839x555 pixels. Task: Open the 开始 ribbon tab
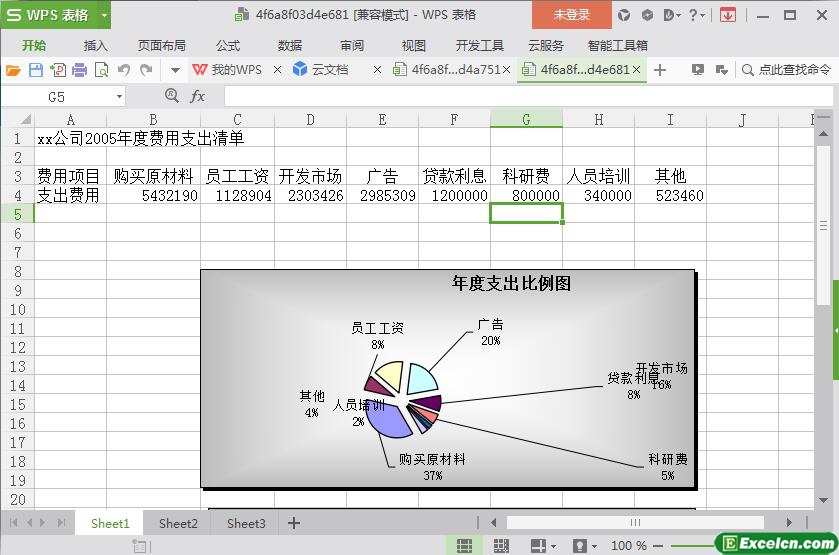point(34,45)
